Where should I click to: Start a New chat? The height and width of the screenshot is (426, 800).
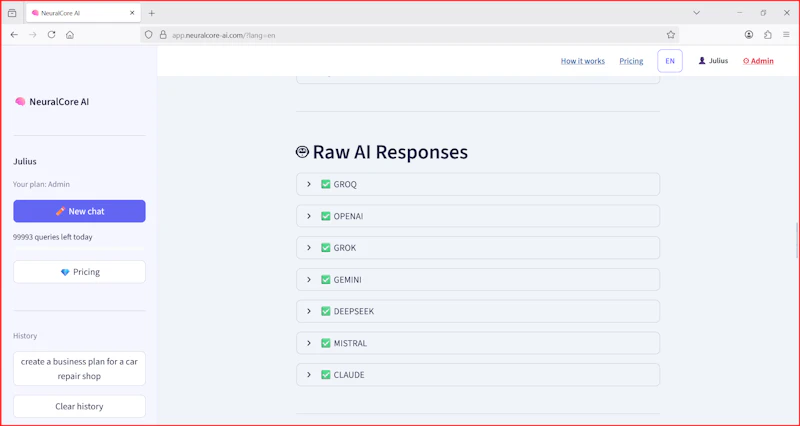[79, 211]
